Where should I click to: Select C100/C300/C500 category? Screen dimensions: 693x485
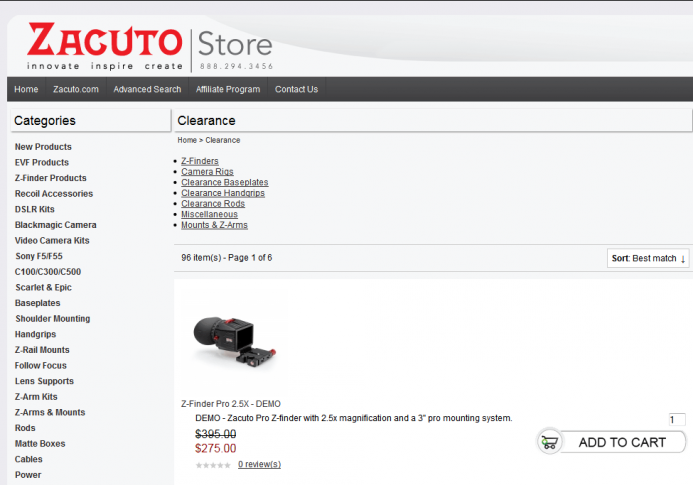48,271
